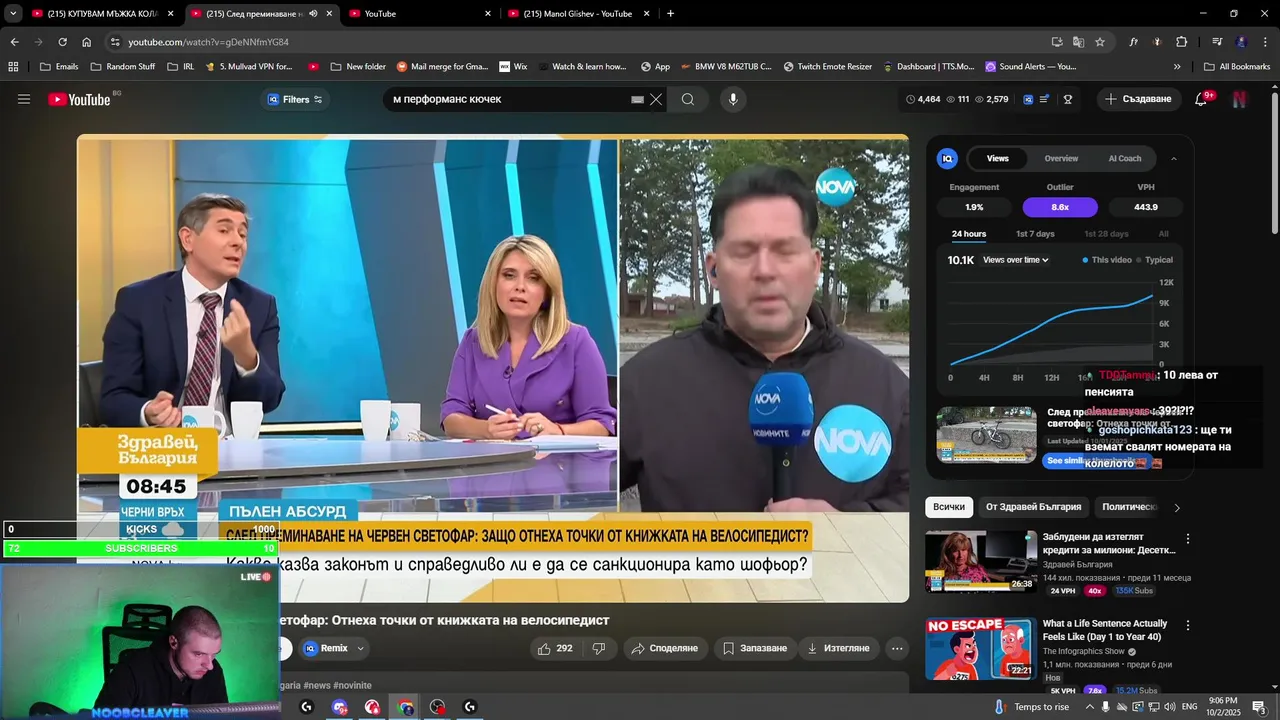Open the account avatar menu
Screen dimensions: 1280x720
(x=1239, y=99)
